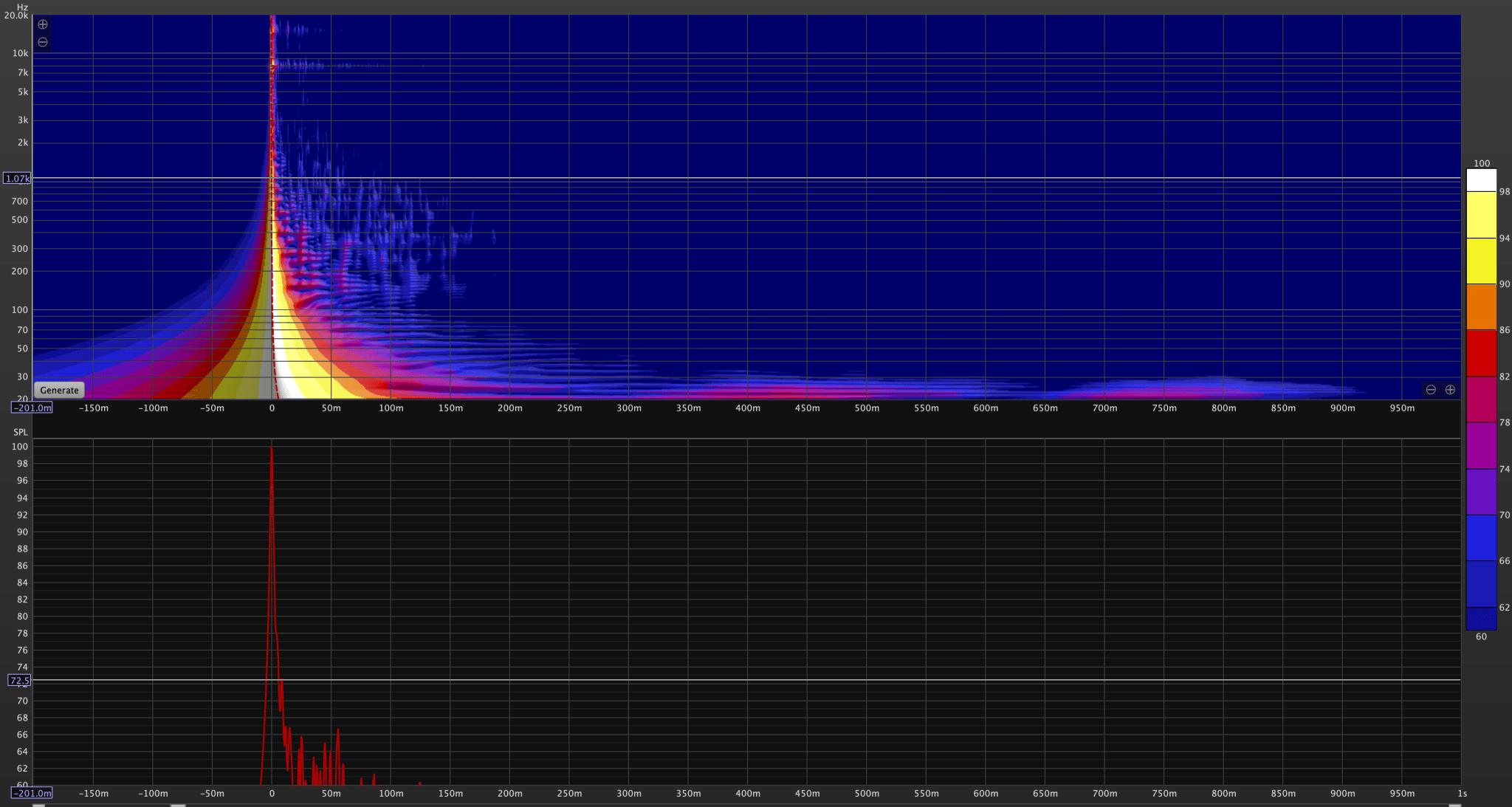Click the 98 label on the SPL axis

pos(22,464)
